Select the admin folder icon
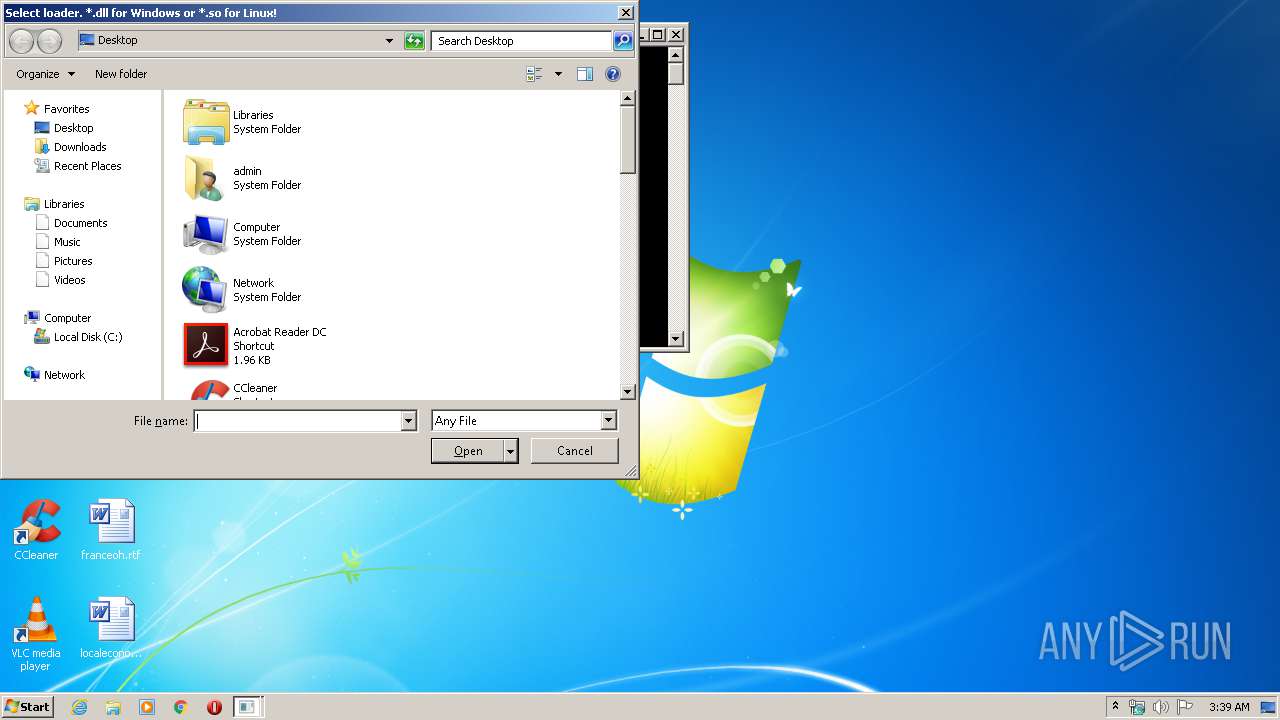 coord(206,178)
